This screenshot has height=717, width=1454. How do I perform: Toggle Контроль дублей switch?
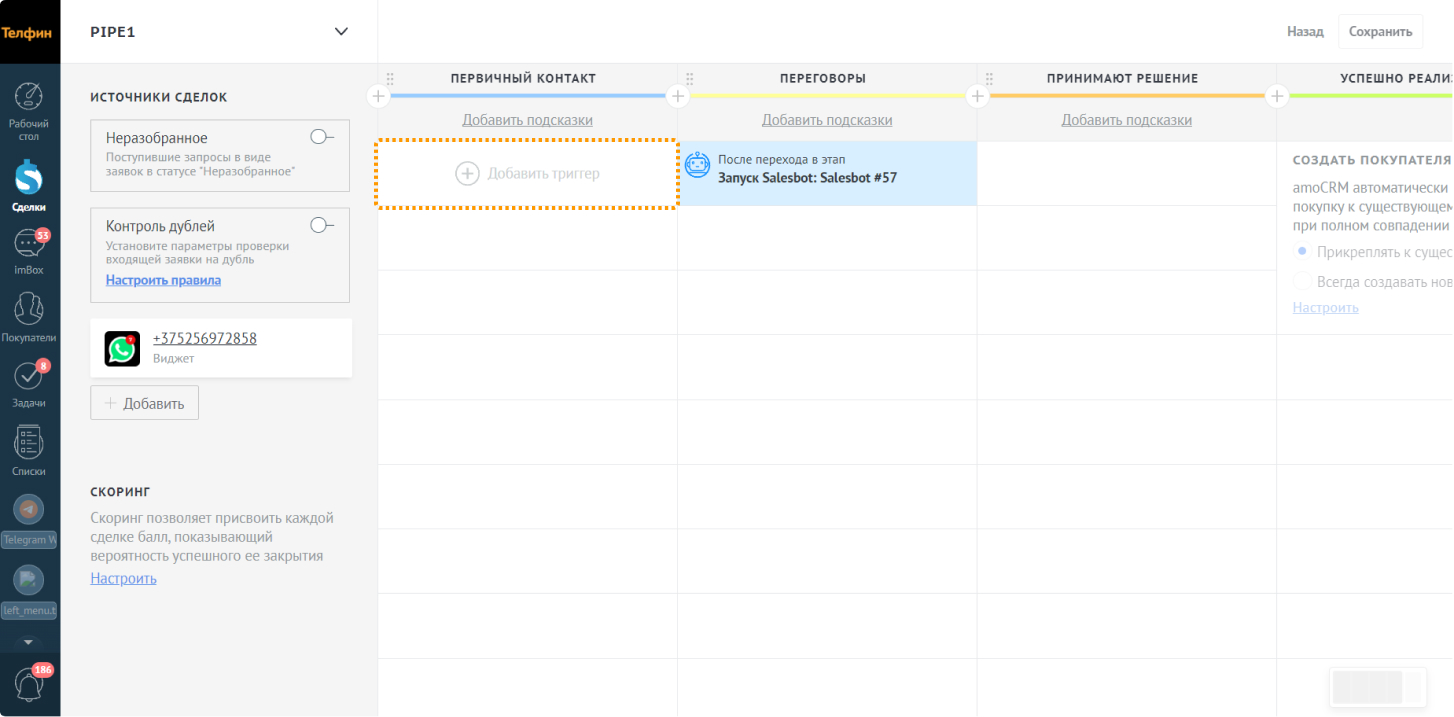tap(322, 225)
